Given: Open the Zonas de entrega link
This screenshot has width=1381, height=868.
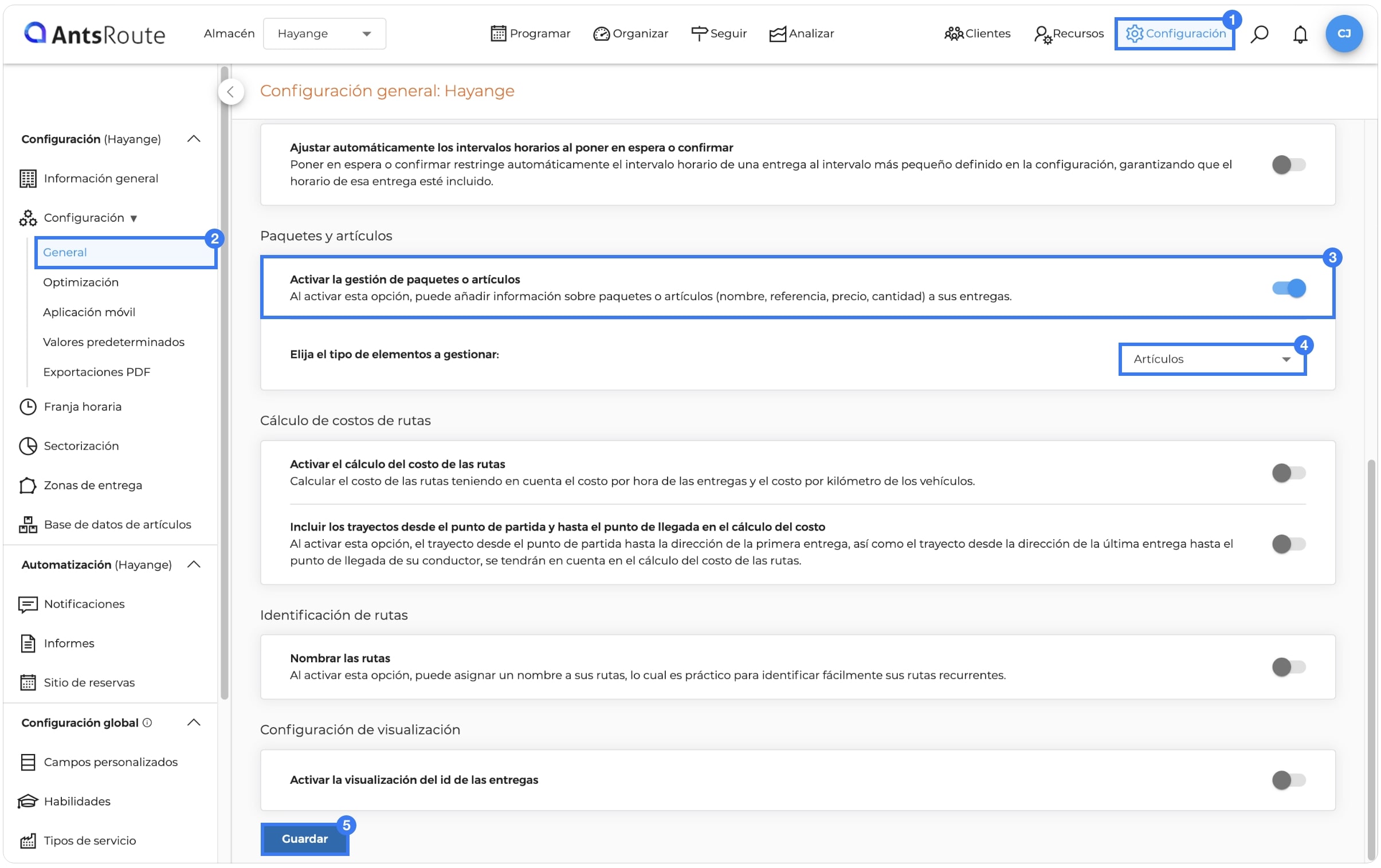Looking at the screenshot, I should 93,485.
